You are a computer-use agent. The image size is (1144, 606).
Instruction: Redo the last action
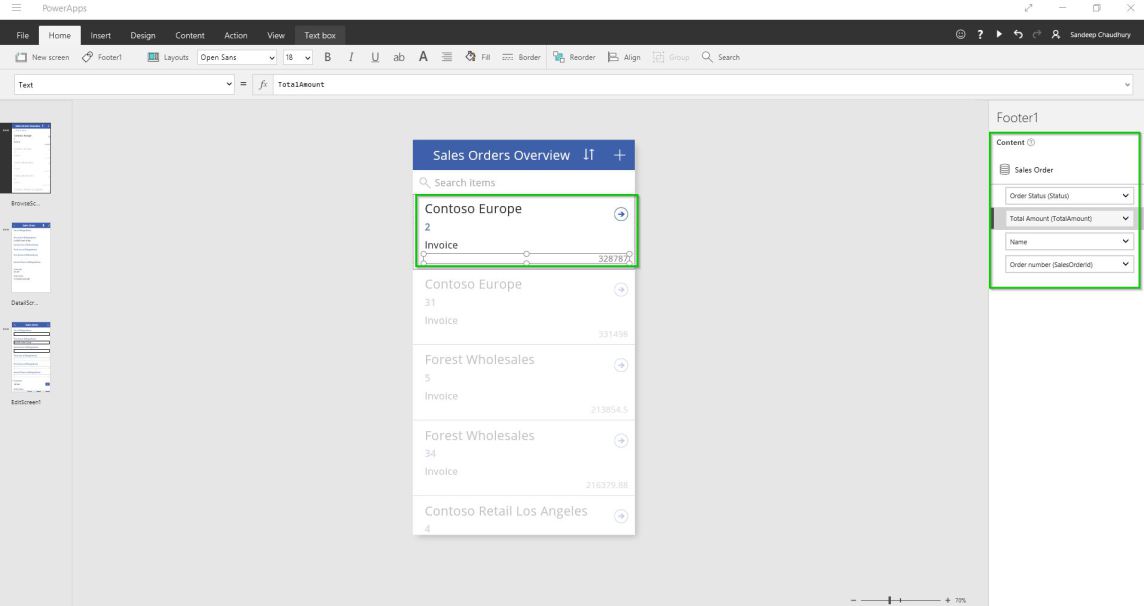coord(1037,34)
